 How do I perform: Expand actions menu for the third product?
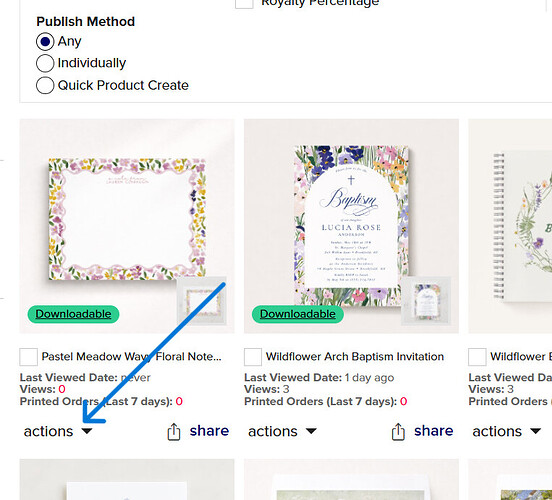click(506, 431)
